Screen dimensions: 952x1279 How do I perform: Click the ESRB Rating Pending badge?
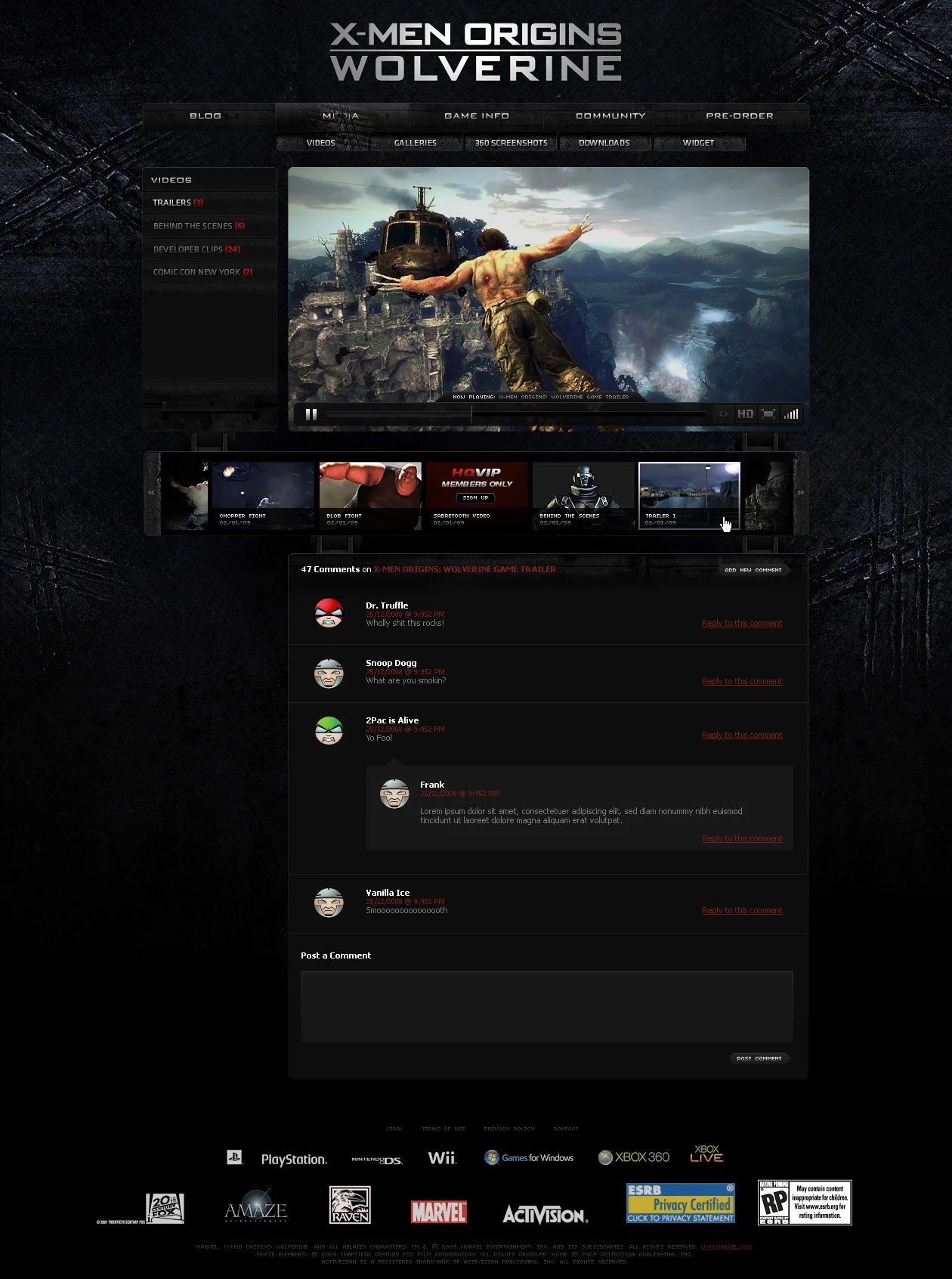(x=805, y=1203)
